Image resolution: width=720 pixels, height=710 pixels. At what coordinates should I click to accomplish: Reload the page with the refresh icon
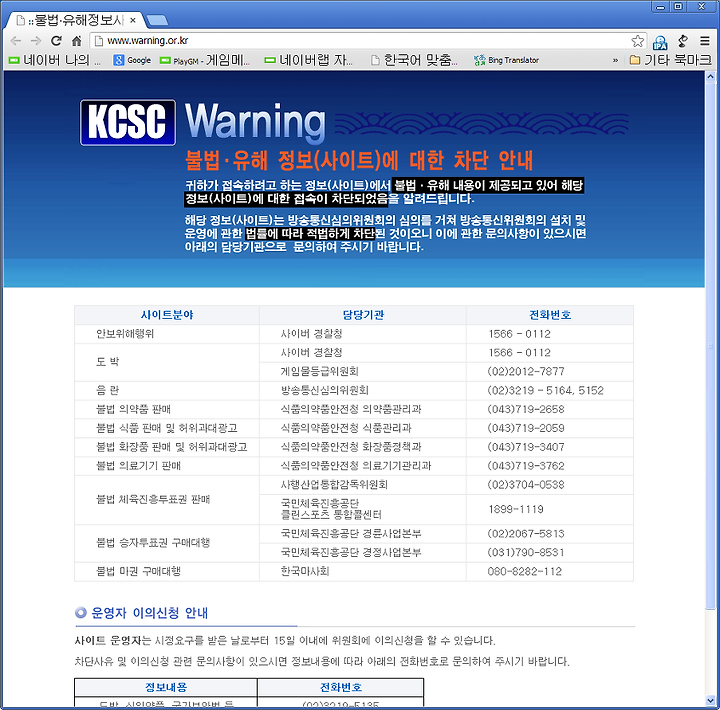56,41
